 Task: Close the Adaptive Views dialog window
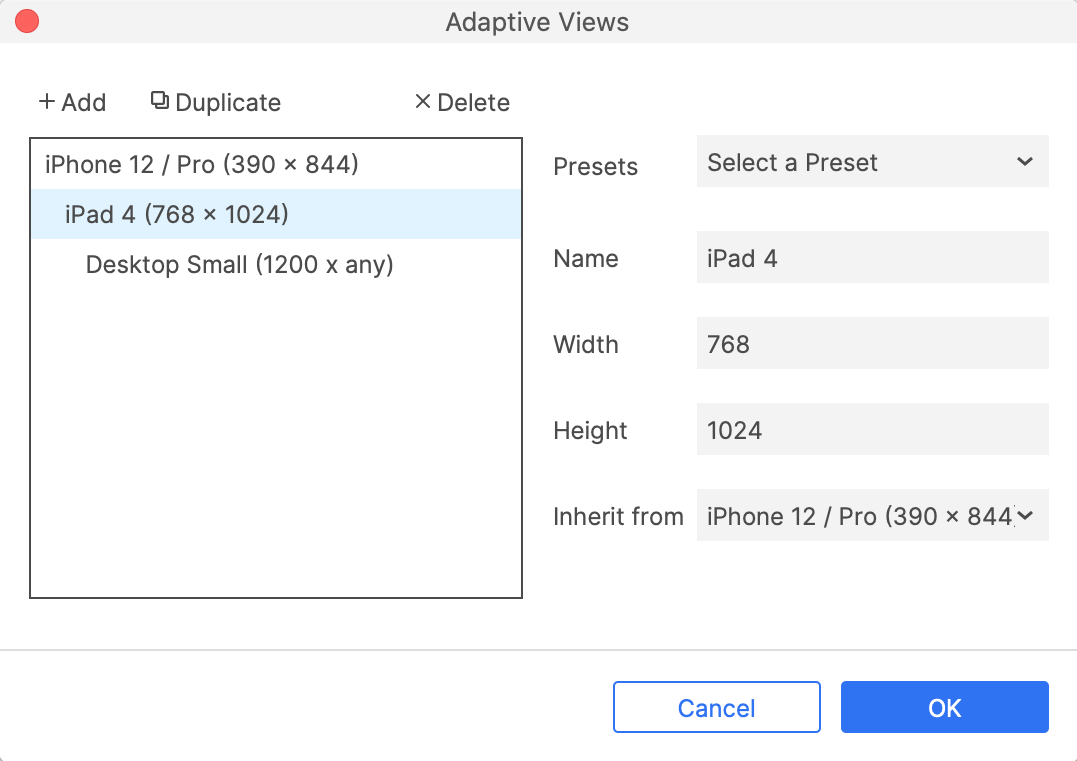(x=27, y=21)
